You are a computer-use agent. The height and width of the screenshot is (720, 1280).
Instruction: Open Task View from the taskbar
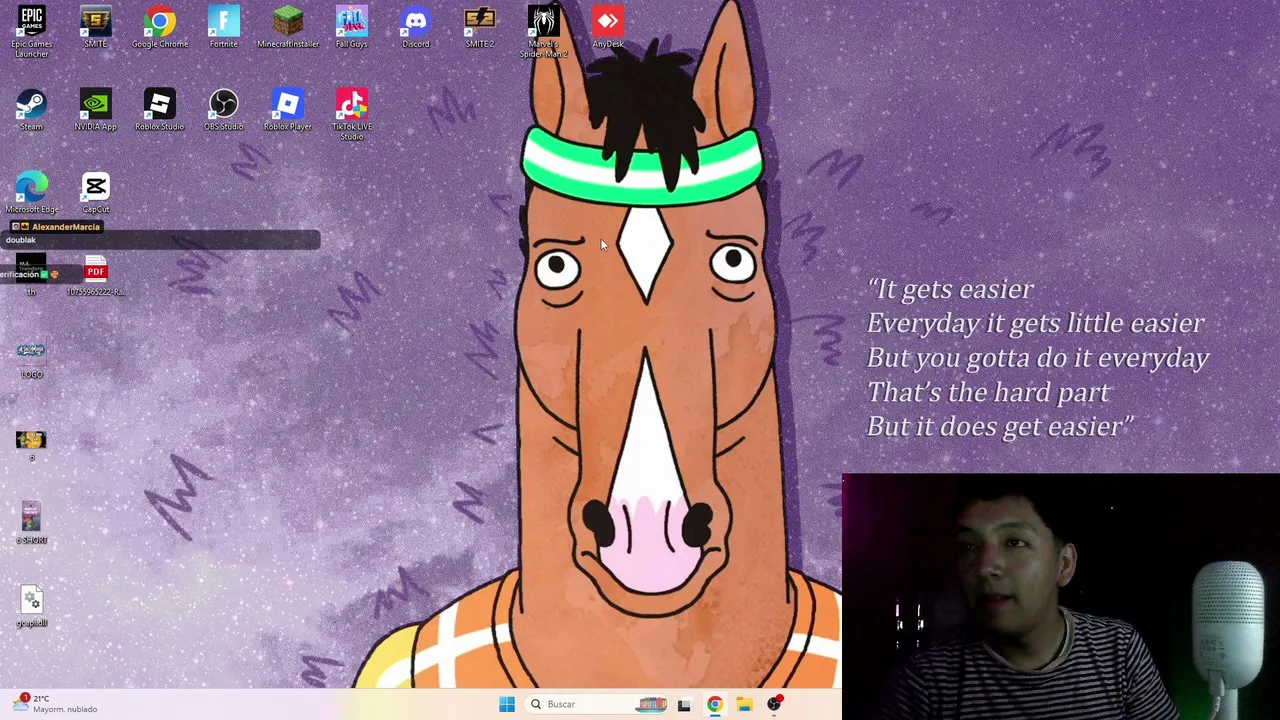click(x=684, y=704)
